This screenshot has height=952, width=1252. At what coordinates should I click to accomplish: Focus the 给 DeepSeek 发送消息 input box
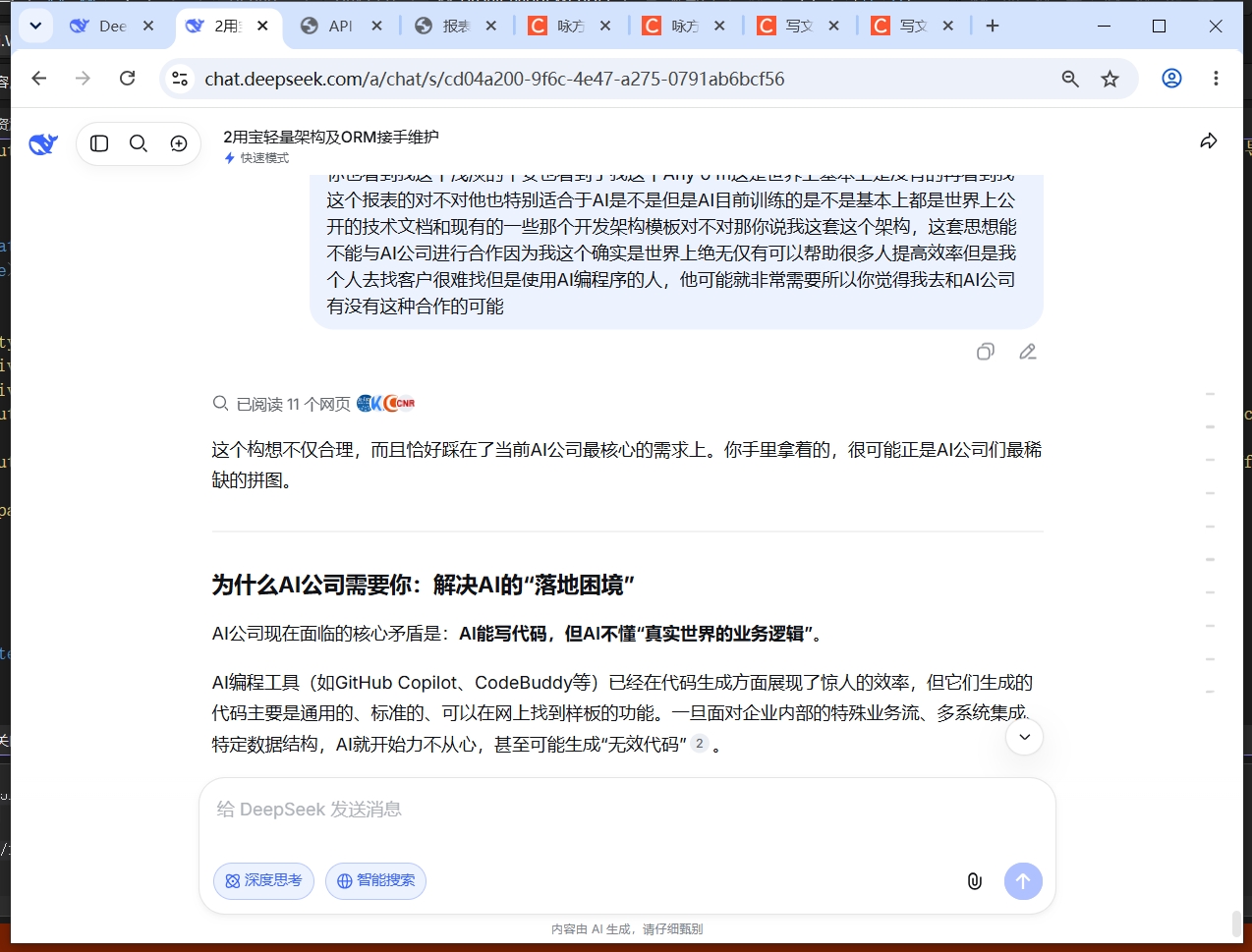[627, 810]
